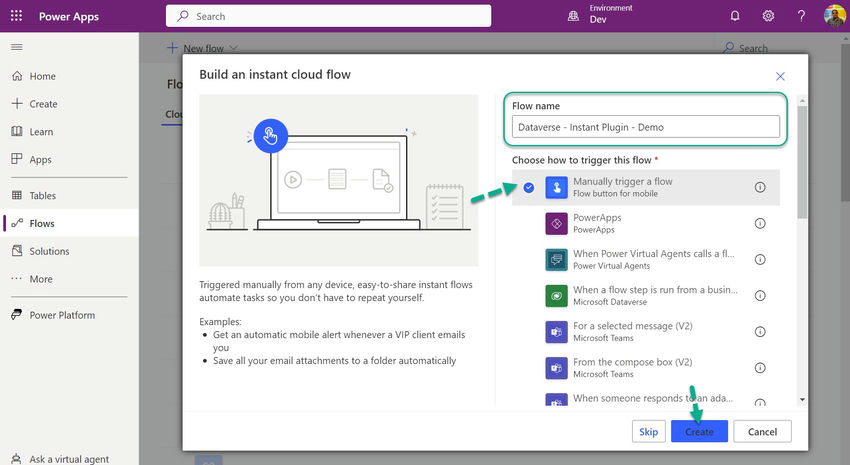
Task: Open the help question mark
Action: (x=801, y=16)
